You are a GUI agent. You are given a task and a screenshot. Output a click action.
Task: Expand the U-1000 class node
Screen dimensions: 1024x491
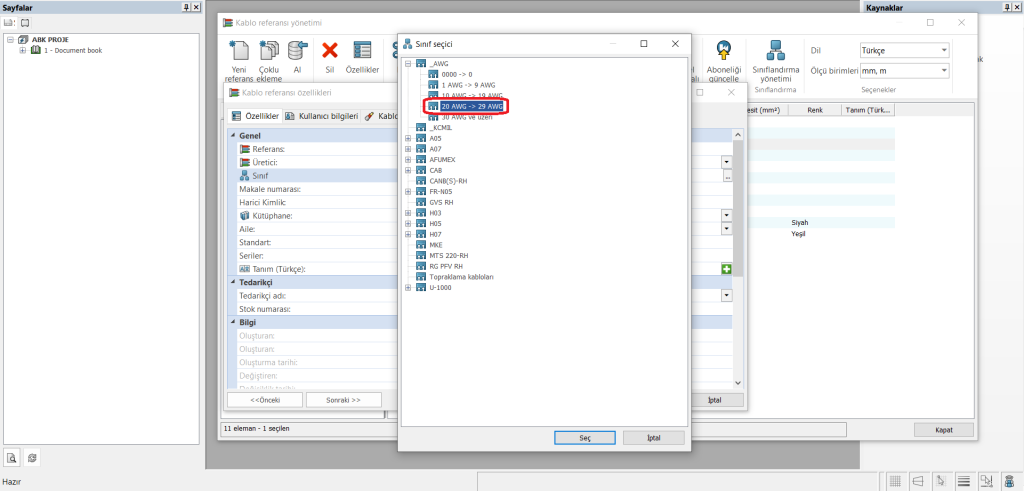point(408,287)
